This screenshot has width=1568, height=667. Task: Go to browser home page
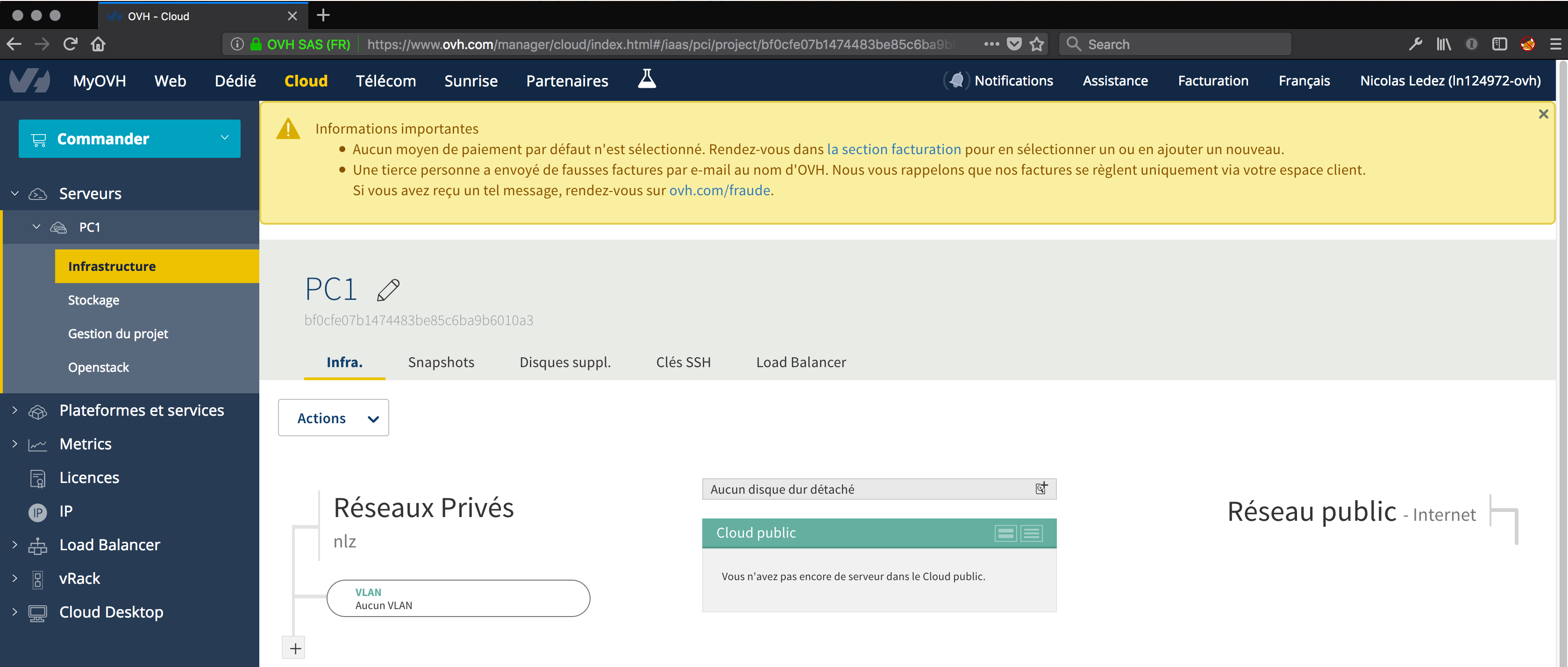pos(99,44)
